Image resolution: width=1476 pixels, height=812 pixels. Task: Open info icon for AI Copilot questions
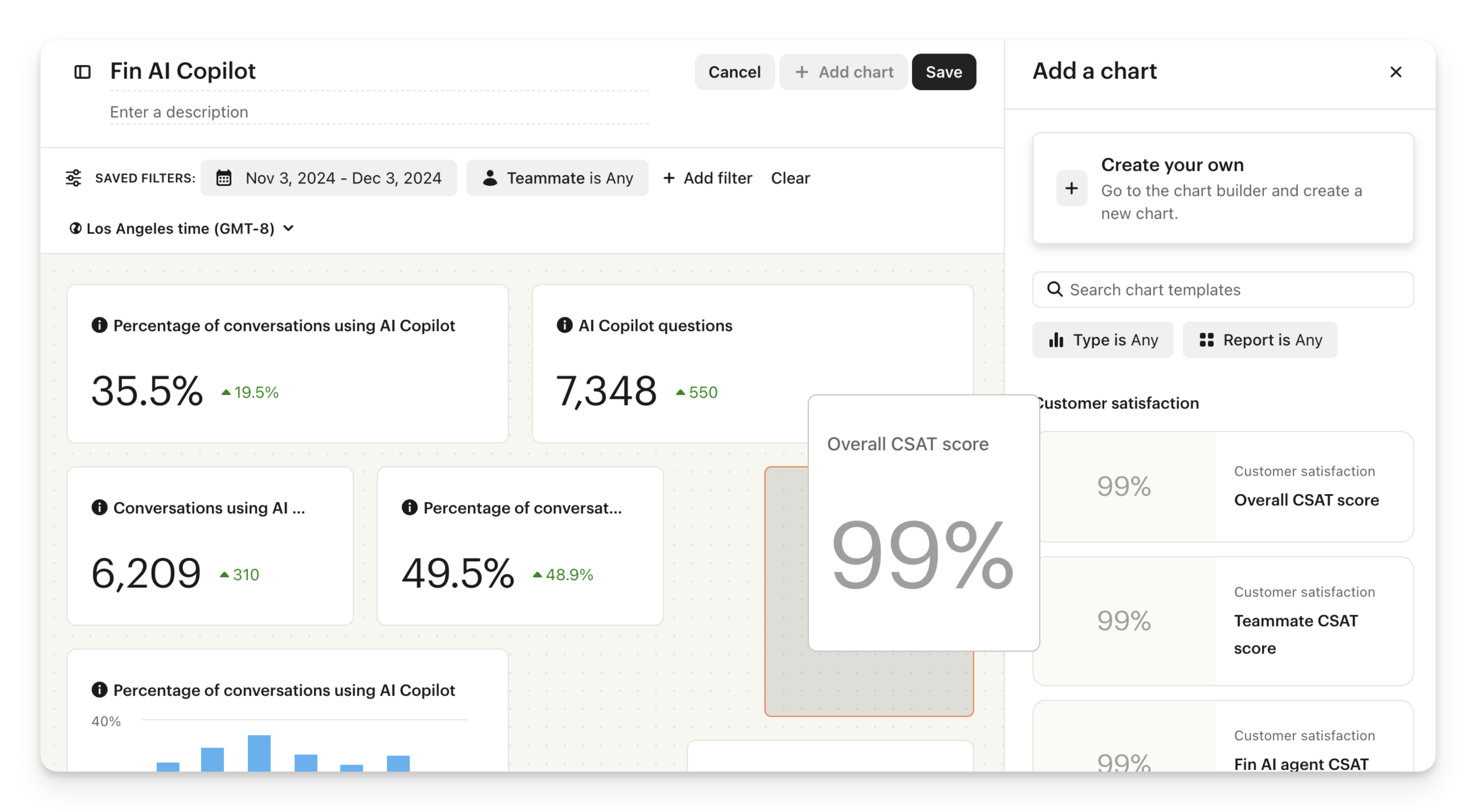564,325
